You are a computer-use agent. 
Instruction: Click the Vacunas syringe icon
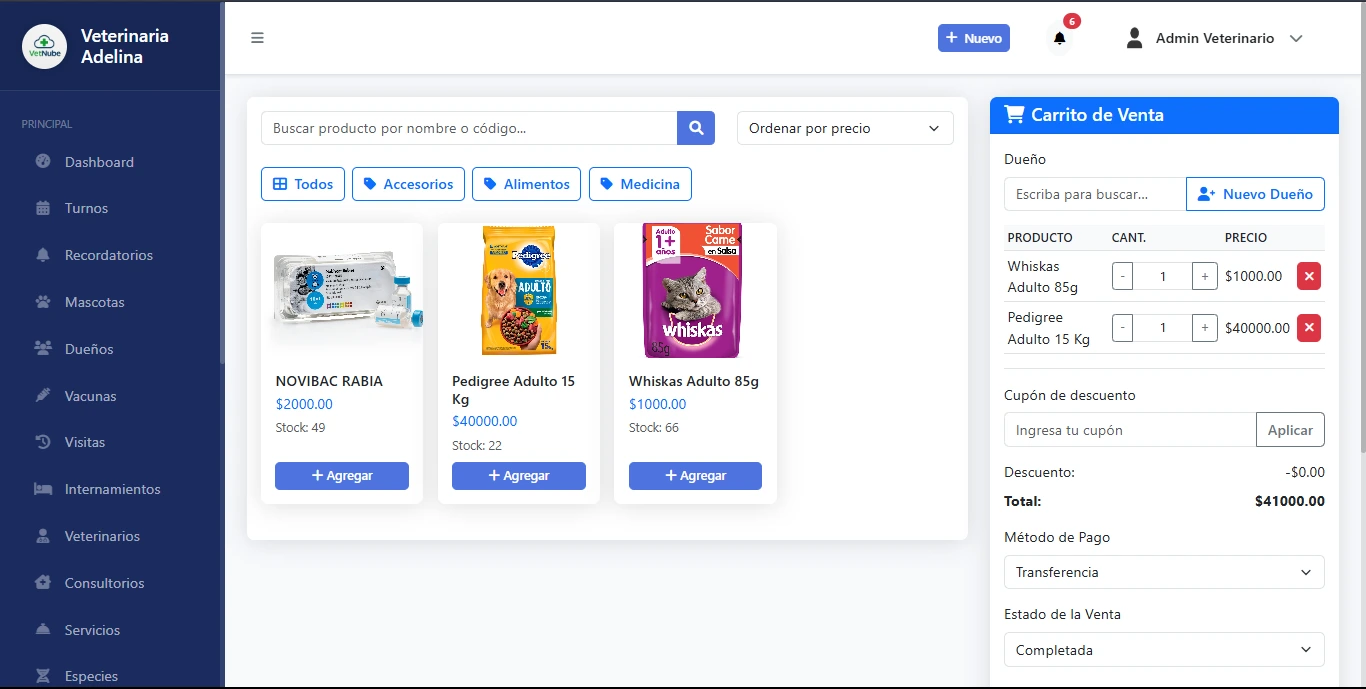(43, 396)
